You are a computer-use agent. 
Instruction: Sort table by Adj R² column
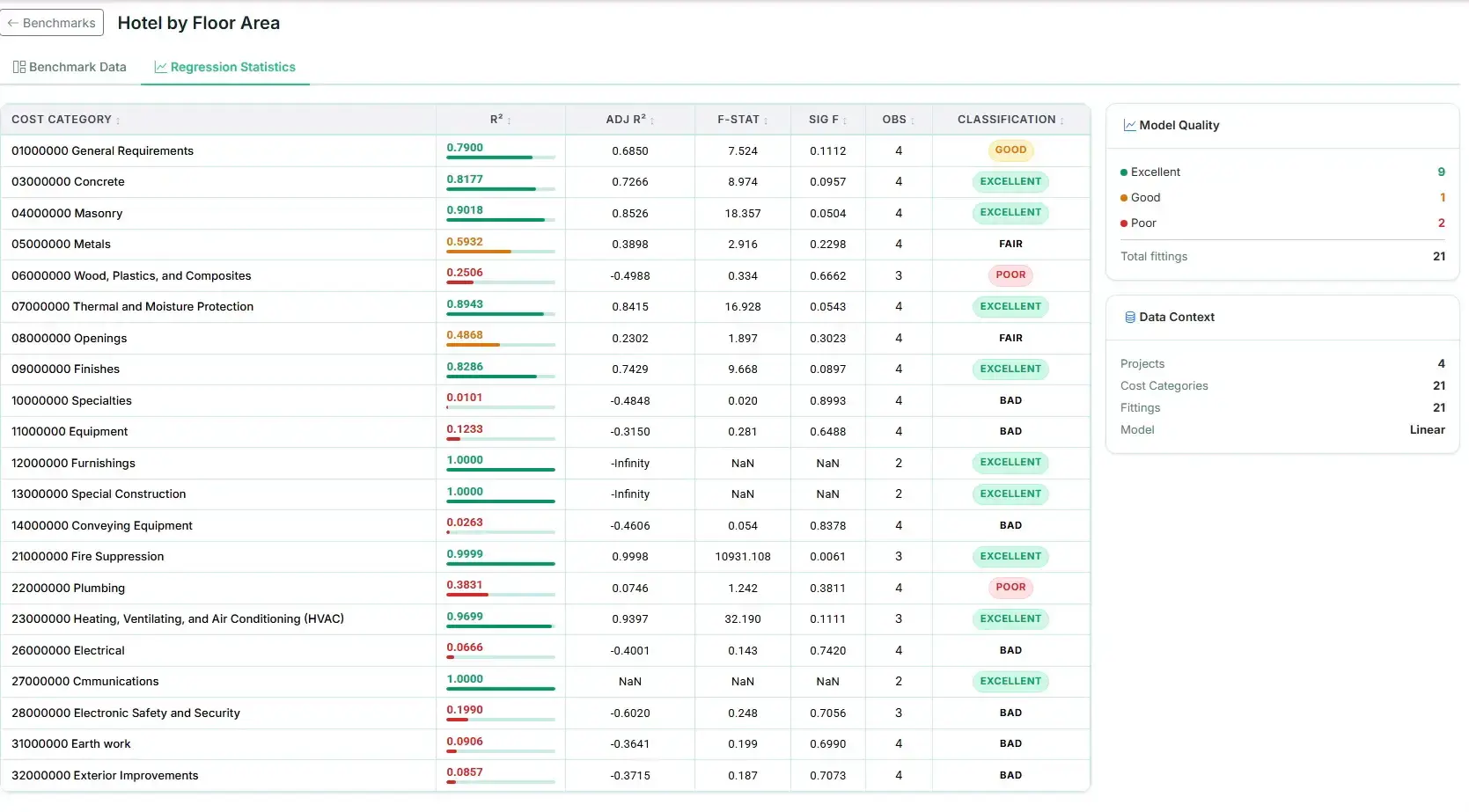(x=630, y=120)
